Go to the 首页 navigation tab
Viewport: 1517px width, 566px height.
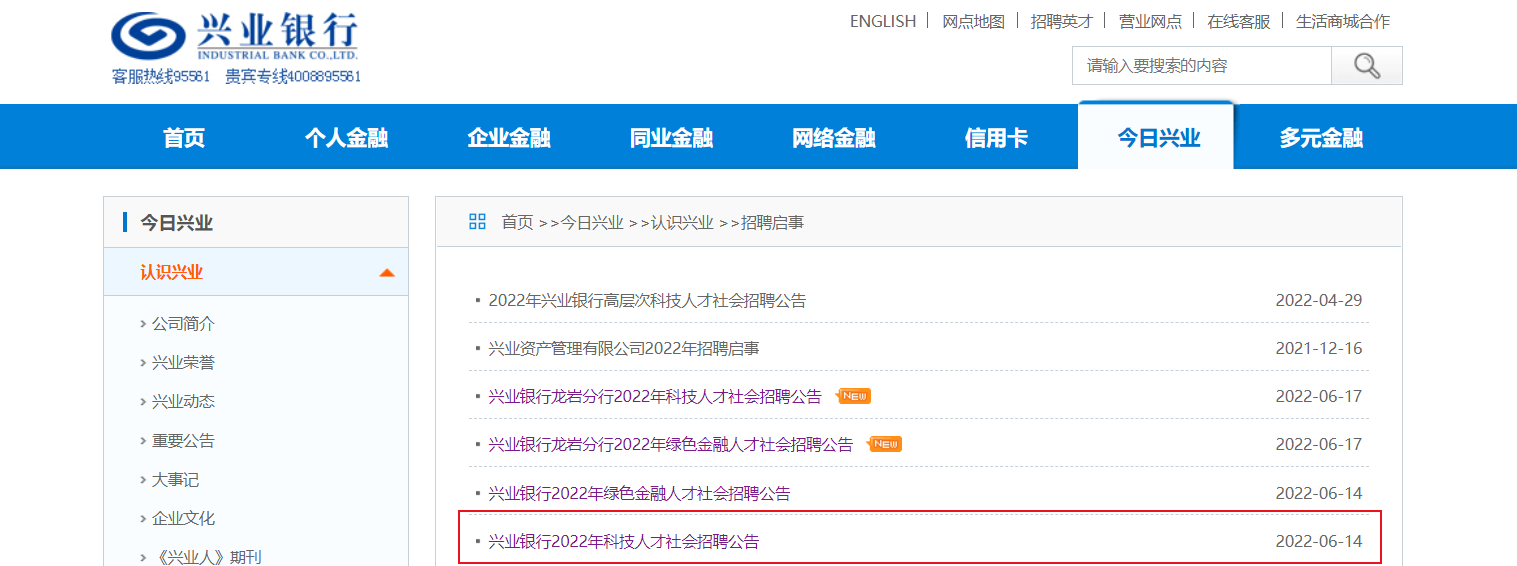184,138
